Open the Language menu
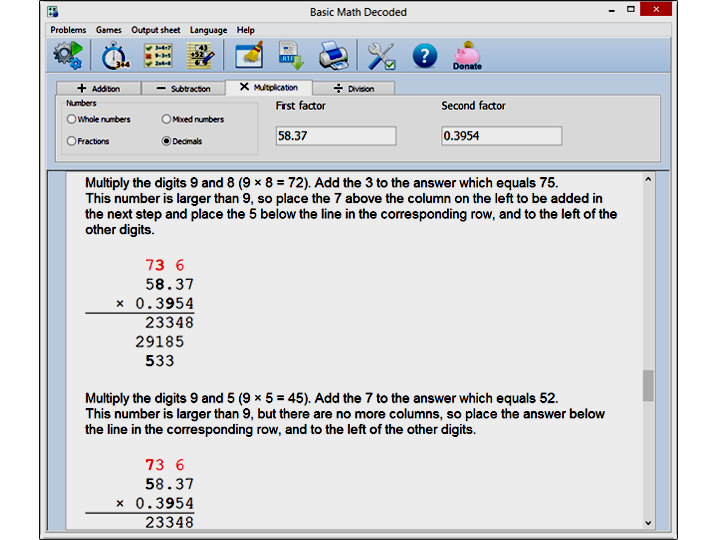Image resolution: width=720 pixels, height=540 pixels. coord(208,30)
